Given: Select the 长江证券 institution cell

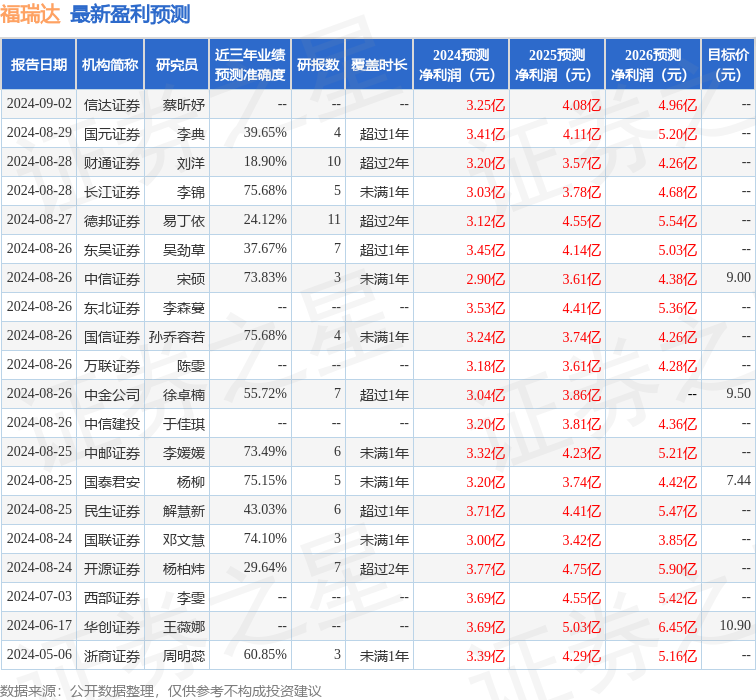Looking at the screenshot, I should click(x=112, y=191).
